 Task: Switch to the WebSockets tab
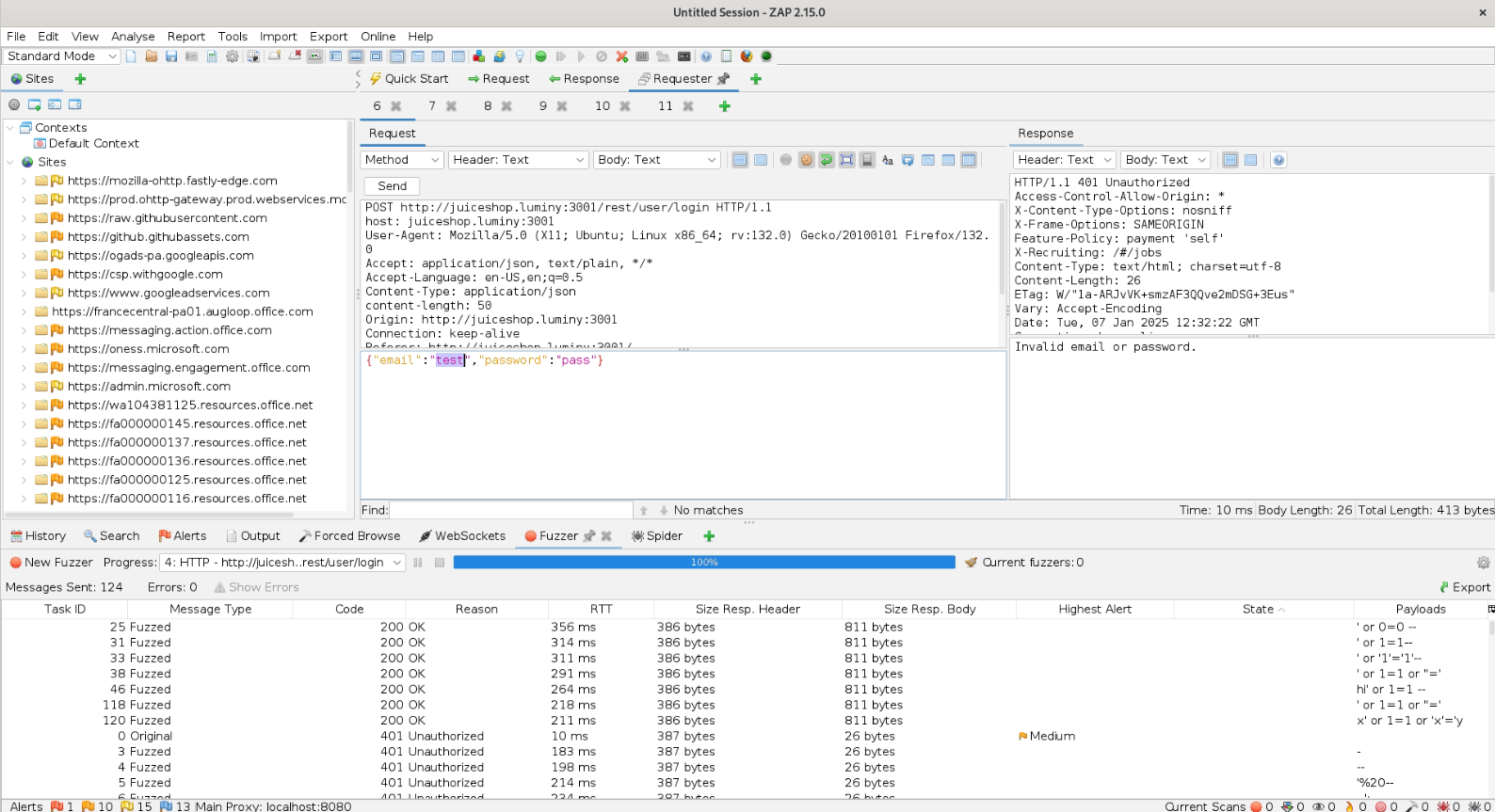[x=462, y=536]
